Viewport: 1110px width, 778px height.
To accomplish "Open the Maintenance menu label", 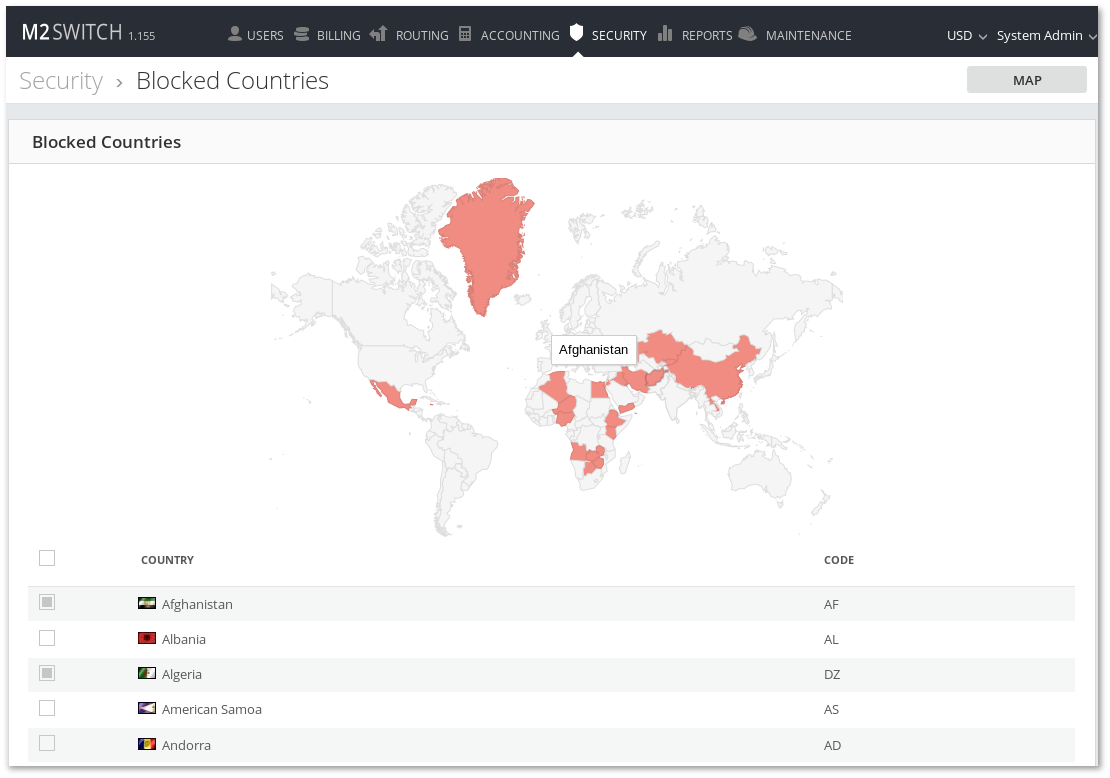I will point(808,35).
